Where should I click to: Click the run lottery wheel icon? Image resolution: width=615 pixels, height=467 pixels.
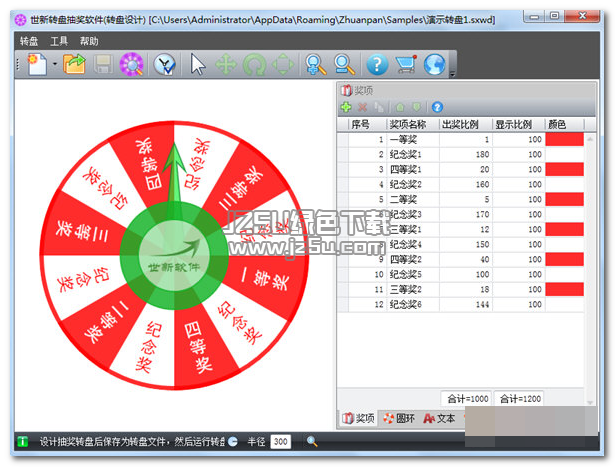pyautogui.click(x=131, y=65)
